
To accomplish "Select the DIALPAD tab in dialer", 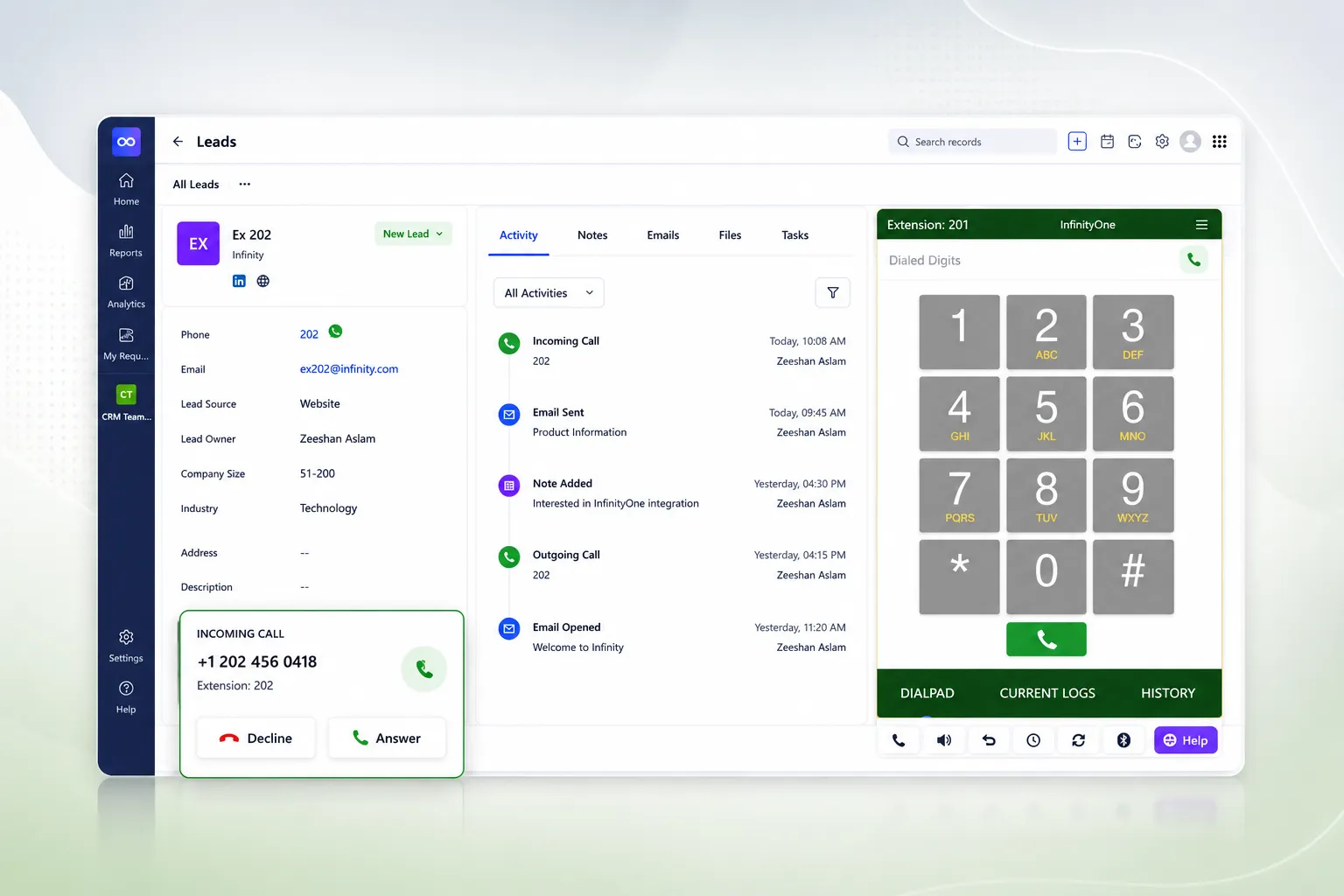I will coord(927,693).
